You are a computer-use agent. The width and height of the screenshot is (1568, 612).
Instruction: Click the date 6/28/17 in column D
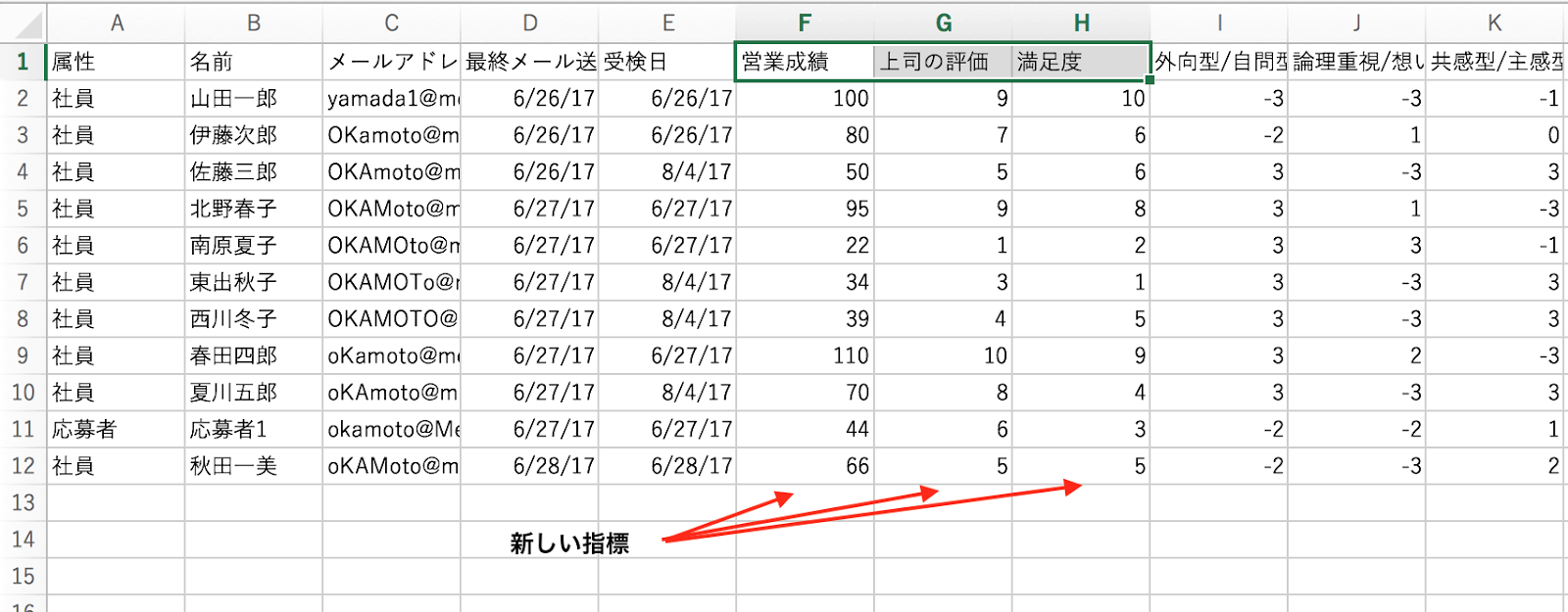tap(529, 465)
